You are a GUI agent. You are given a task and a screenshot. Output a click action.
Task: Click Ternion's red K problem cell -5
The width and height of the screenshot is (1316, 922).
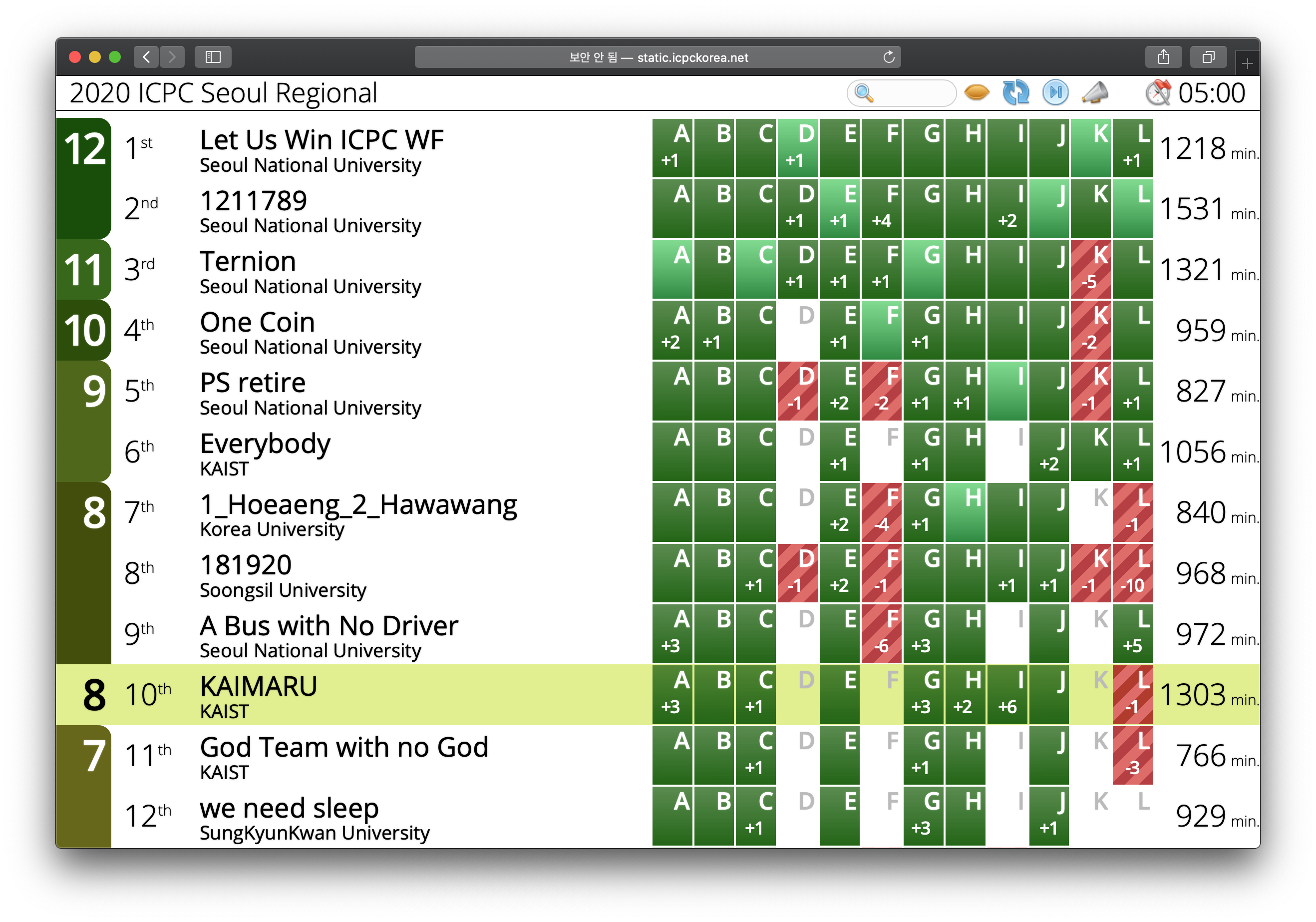click(x=1090, y=270)
